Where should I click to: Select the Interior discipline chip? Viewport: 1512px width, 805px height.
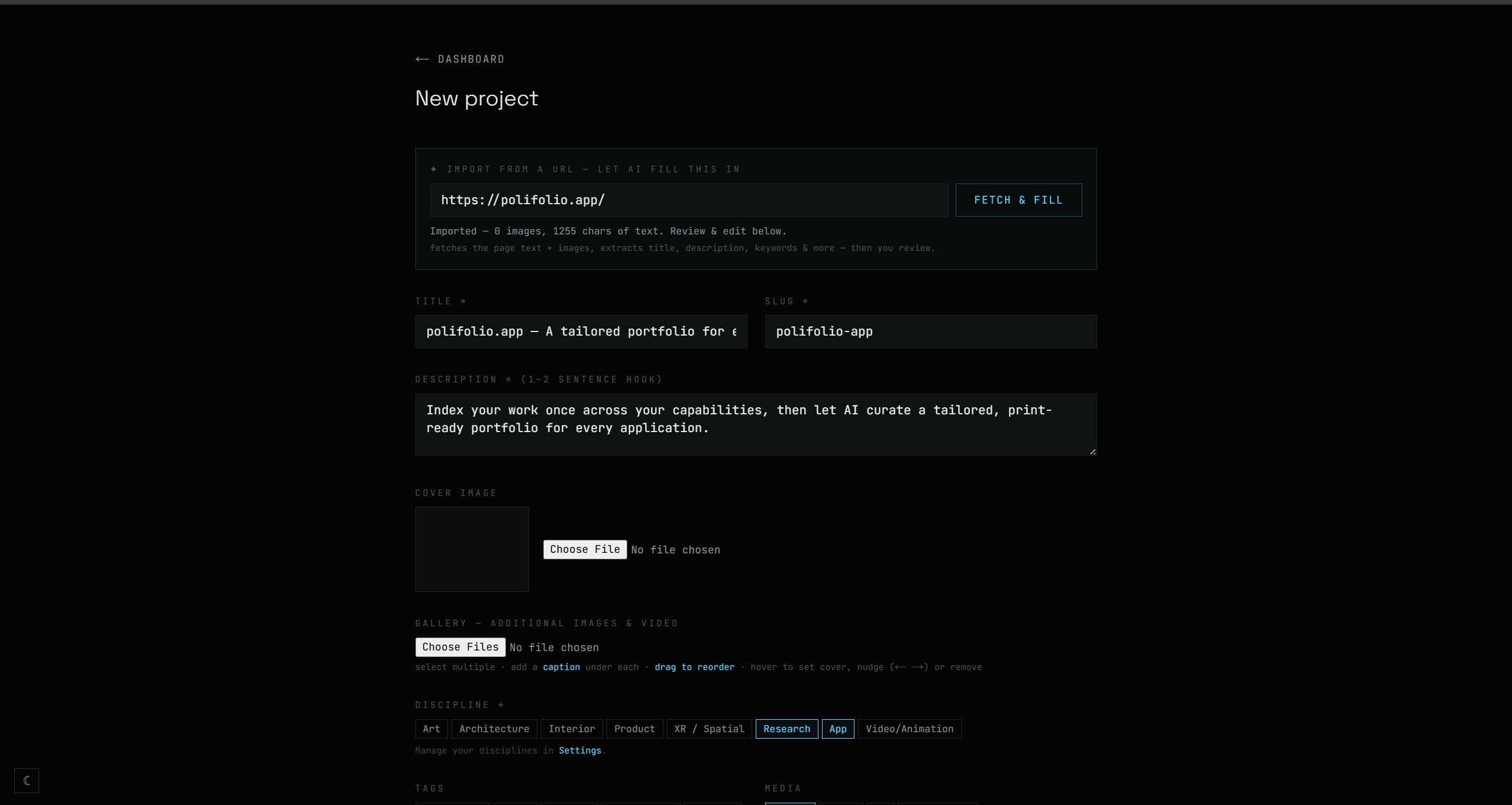[x=572, y=729]
